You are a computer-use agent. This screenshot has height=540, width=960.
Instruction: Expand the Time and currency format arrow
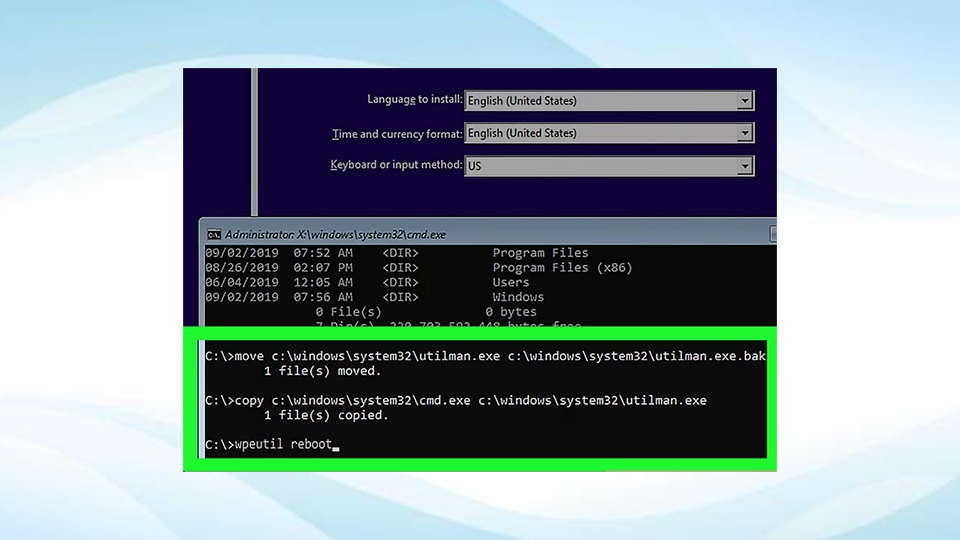pyautogui.click(x=743, y=133)
